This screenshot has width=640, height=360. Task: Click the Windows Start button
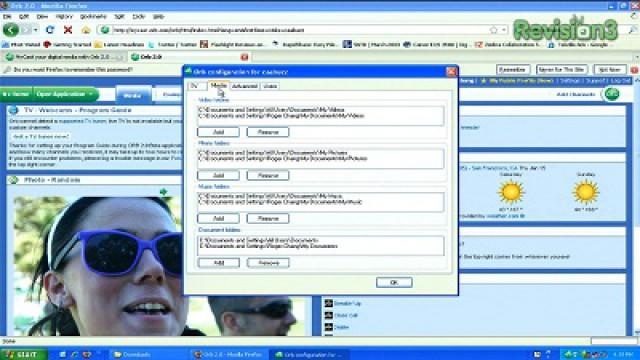pos(24,354)
